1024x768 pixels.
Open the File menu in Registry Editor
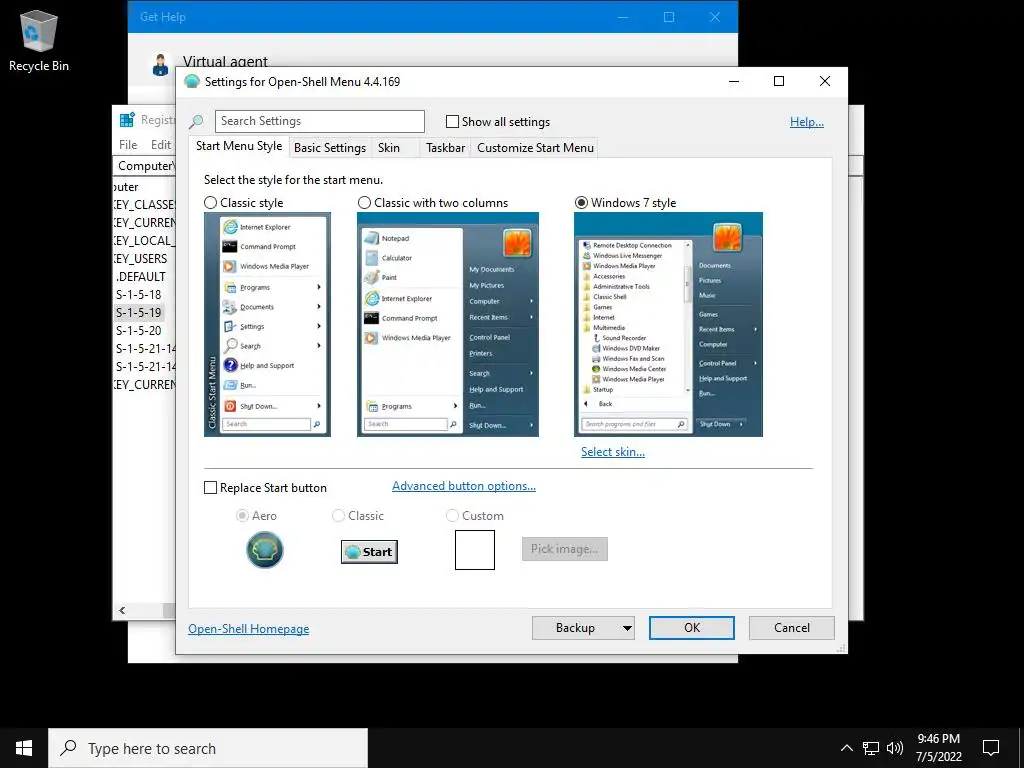(128, 145)
